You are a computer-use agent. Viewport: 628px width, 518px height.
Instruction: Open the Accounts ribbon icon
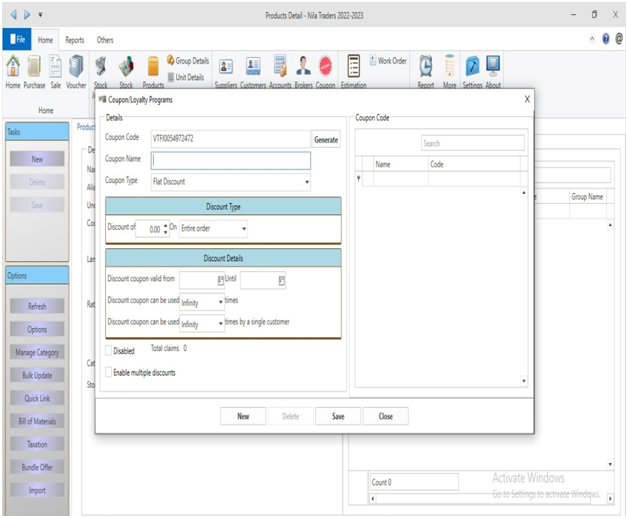click(280, 71)
